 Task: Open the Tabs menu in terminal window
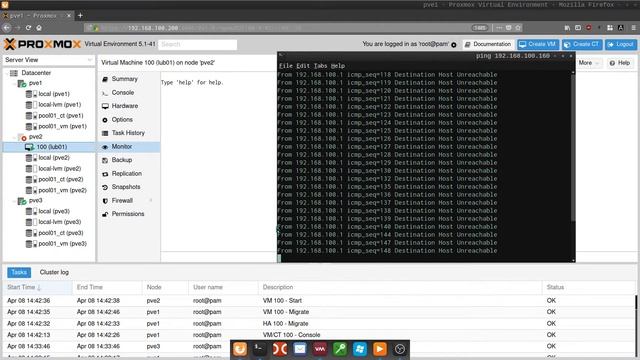(x=320, y=66)
